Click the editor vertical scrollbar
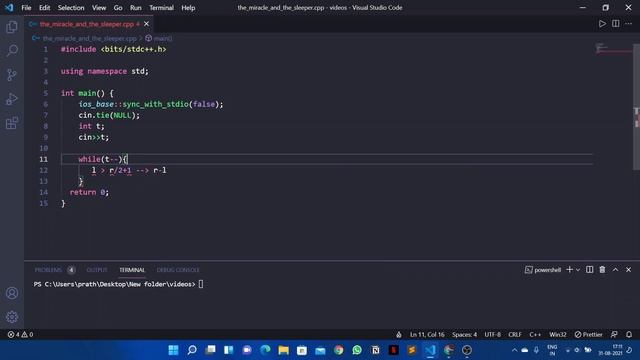This screenshot has width=640, height=360. click(x=636, y=107)
